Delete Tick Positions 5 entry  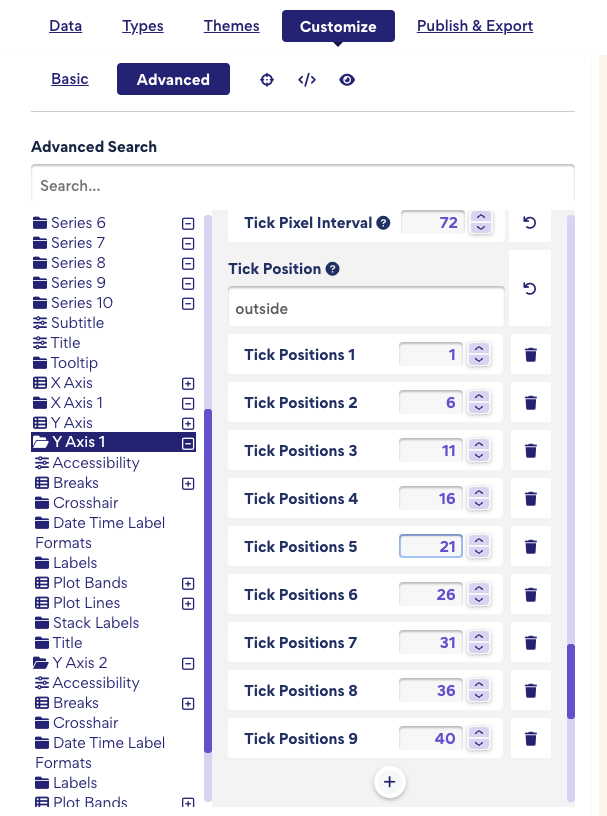point(531,547)
